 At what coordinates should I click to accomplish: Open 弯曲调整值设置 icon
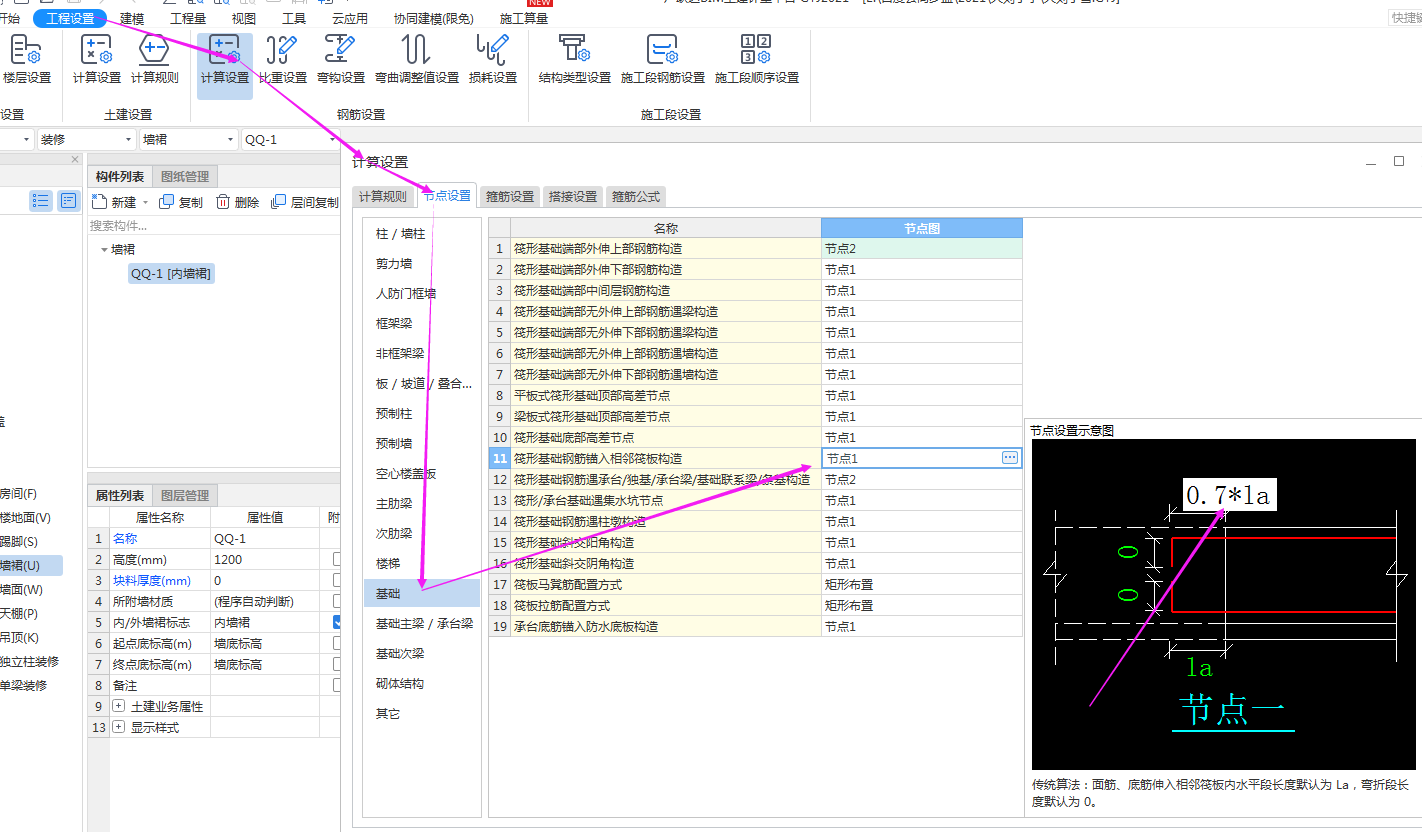point(416,50)
